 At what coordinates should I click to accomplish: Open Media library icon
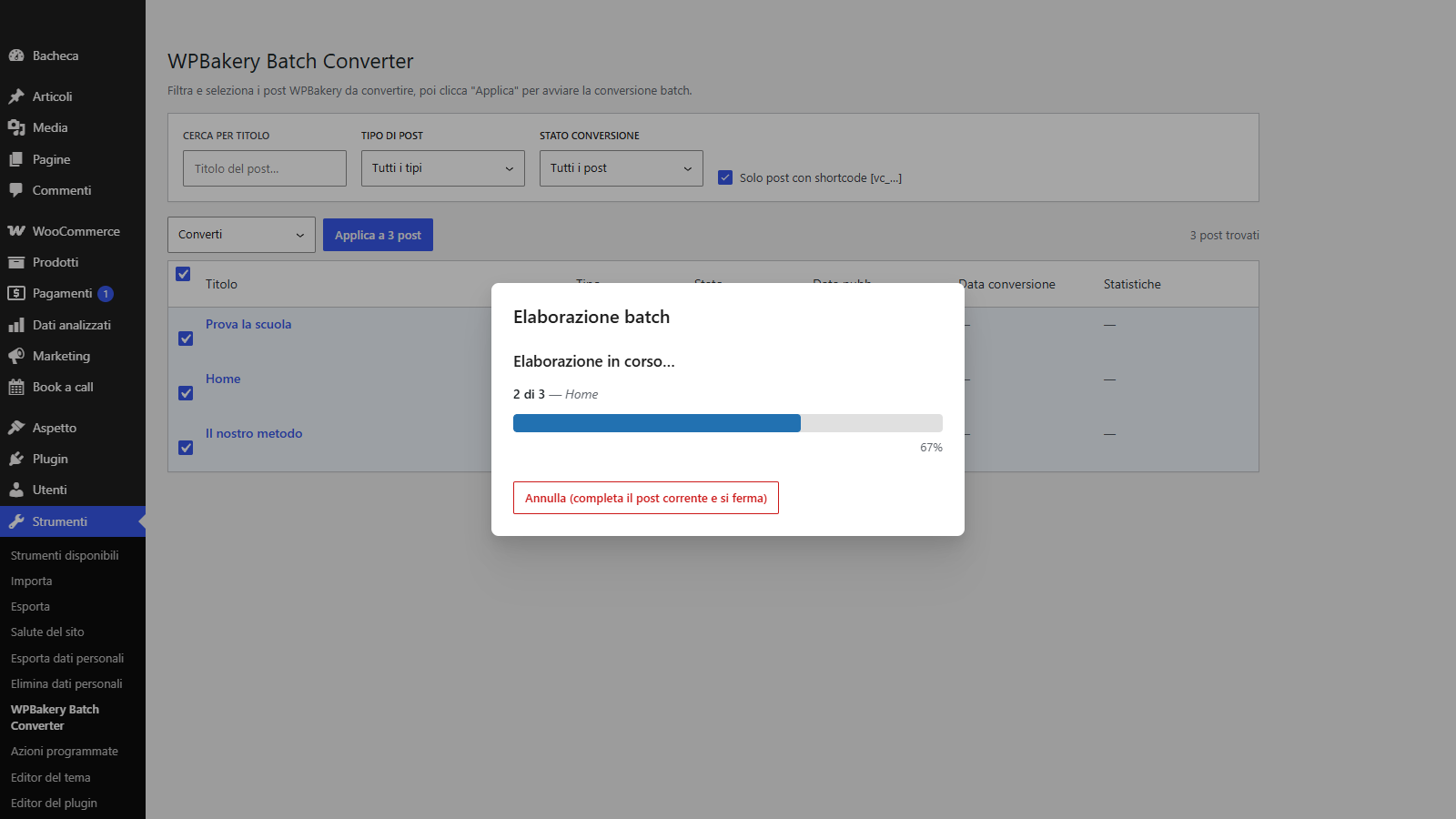tap(16, 127)
